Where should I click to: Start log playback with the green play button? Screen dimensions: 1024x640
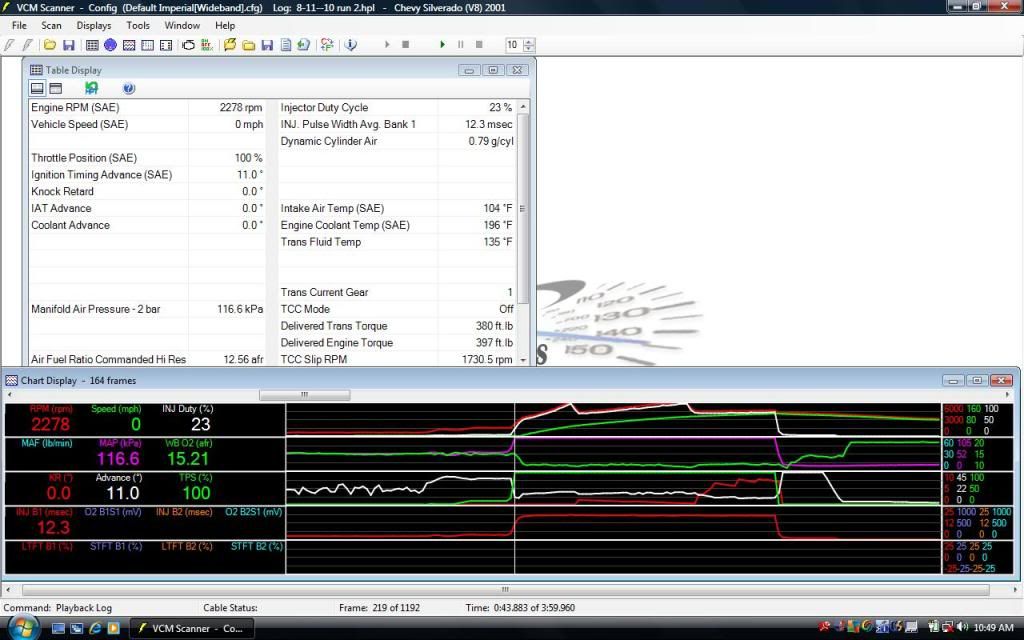click(x=443, y=45)
